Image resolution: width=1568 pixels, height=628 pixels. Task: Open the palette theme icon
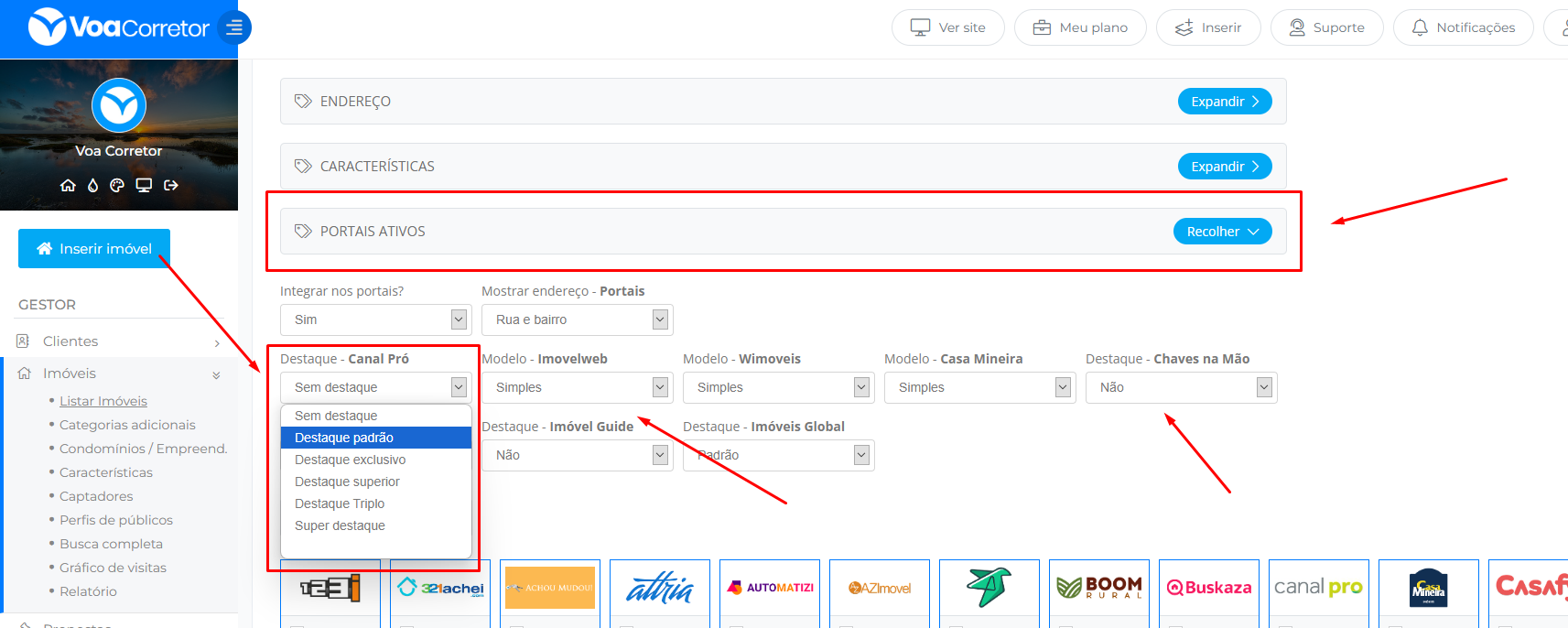[117, 185]
